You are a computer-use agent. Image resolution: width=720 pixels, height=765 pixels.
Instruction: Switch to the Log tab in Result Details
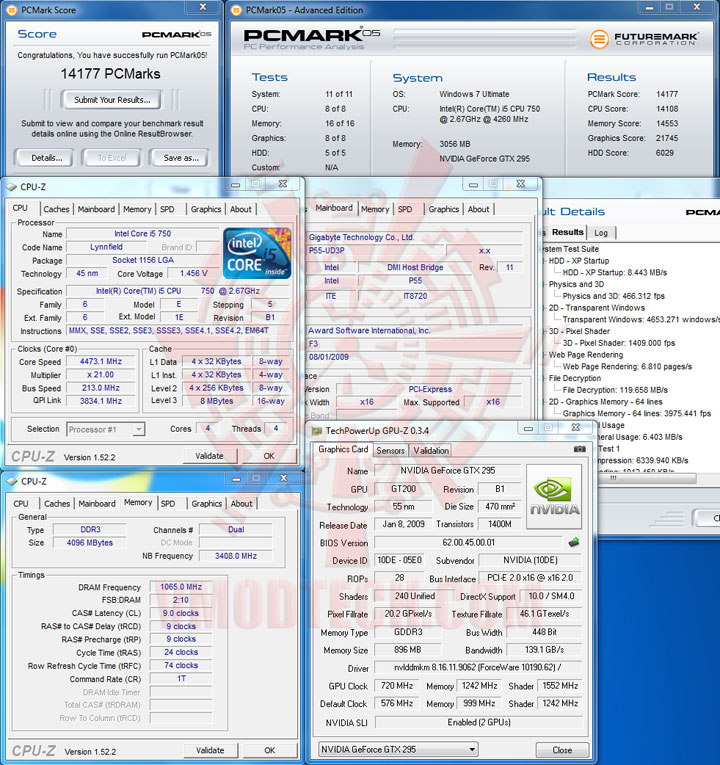tap(601, 233)
